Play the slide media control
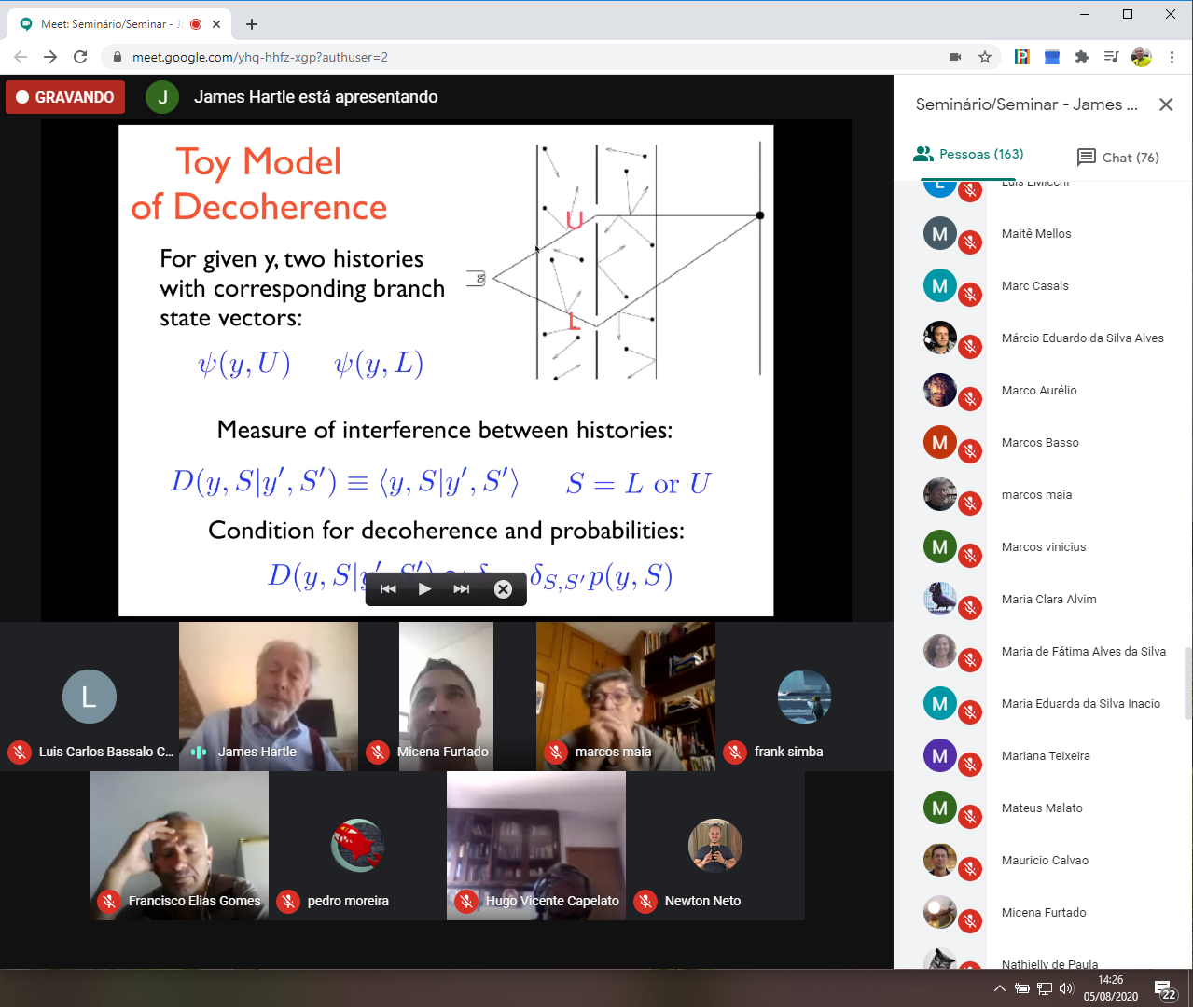The width and height of the screenshot is (1193, 1008). (424, 589)
